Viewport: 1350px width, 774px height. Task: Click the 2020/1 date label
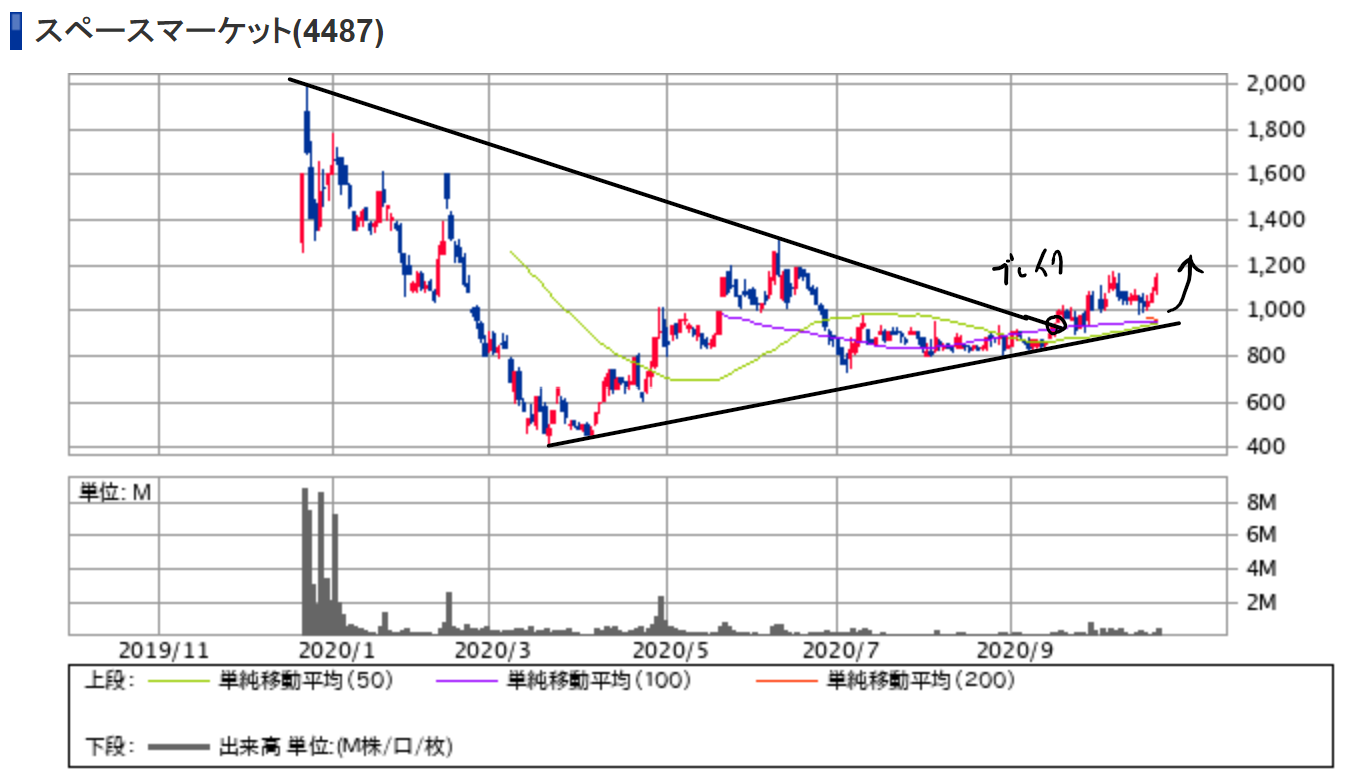336,648
